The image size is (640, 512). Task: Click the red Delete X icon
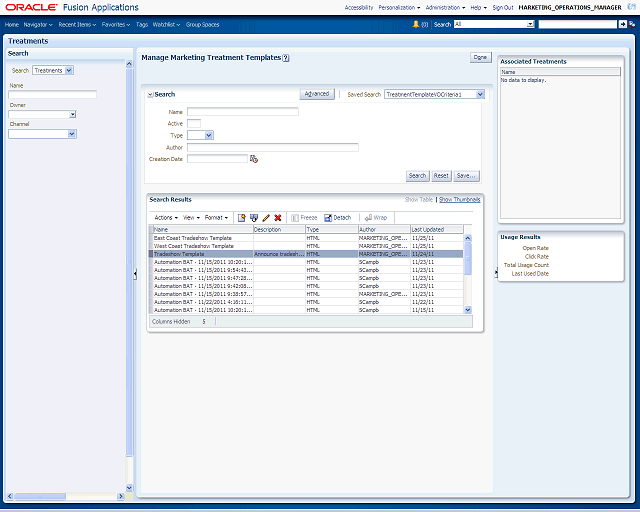(x=278, y=218)
